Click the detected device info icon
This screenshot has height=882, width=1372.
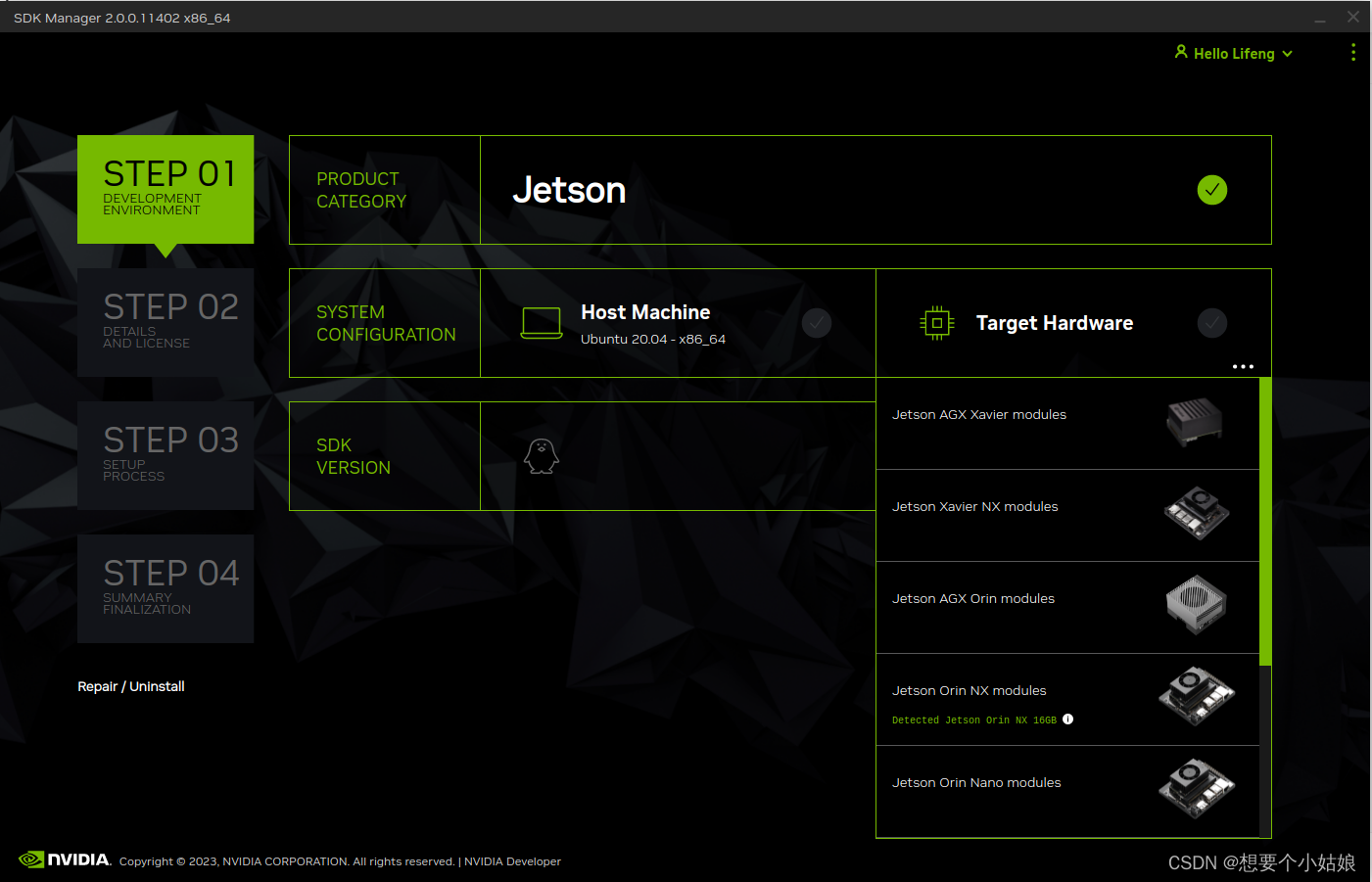(1068, 720)
